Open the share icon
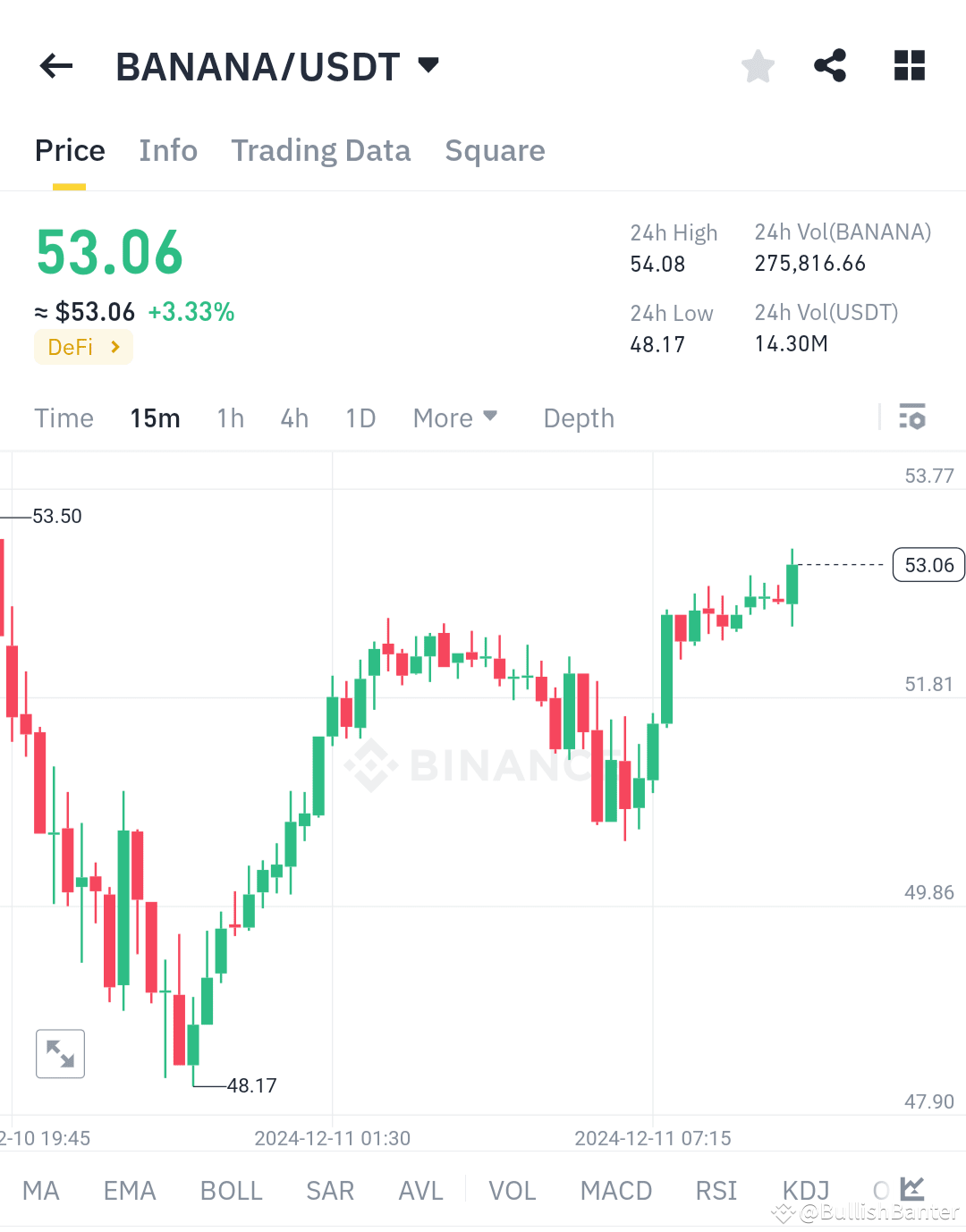This screenshot has height=1232, width=966. click(x=830, y=65)
